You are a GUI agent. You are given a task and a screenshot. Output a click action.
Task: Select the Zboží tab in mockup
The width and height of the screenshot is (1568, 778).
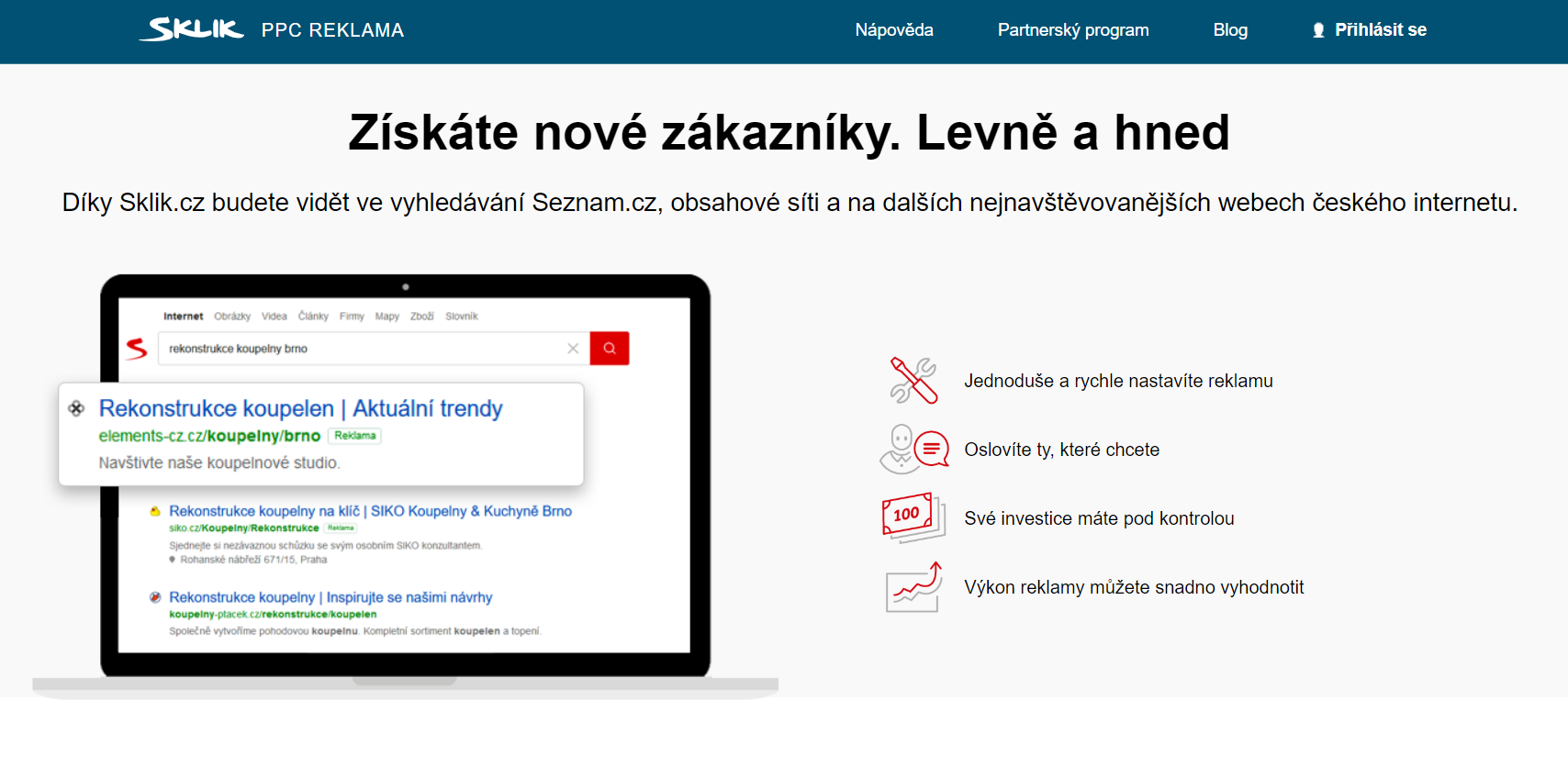422,317
